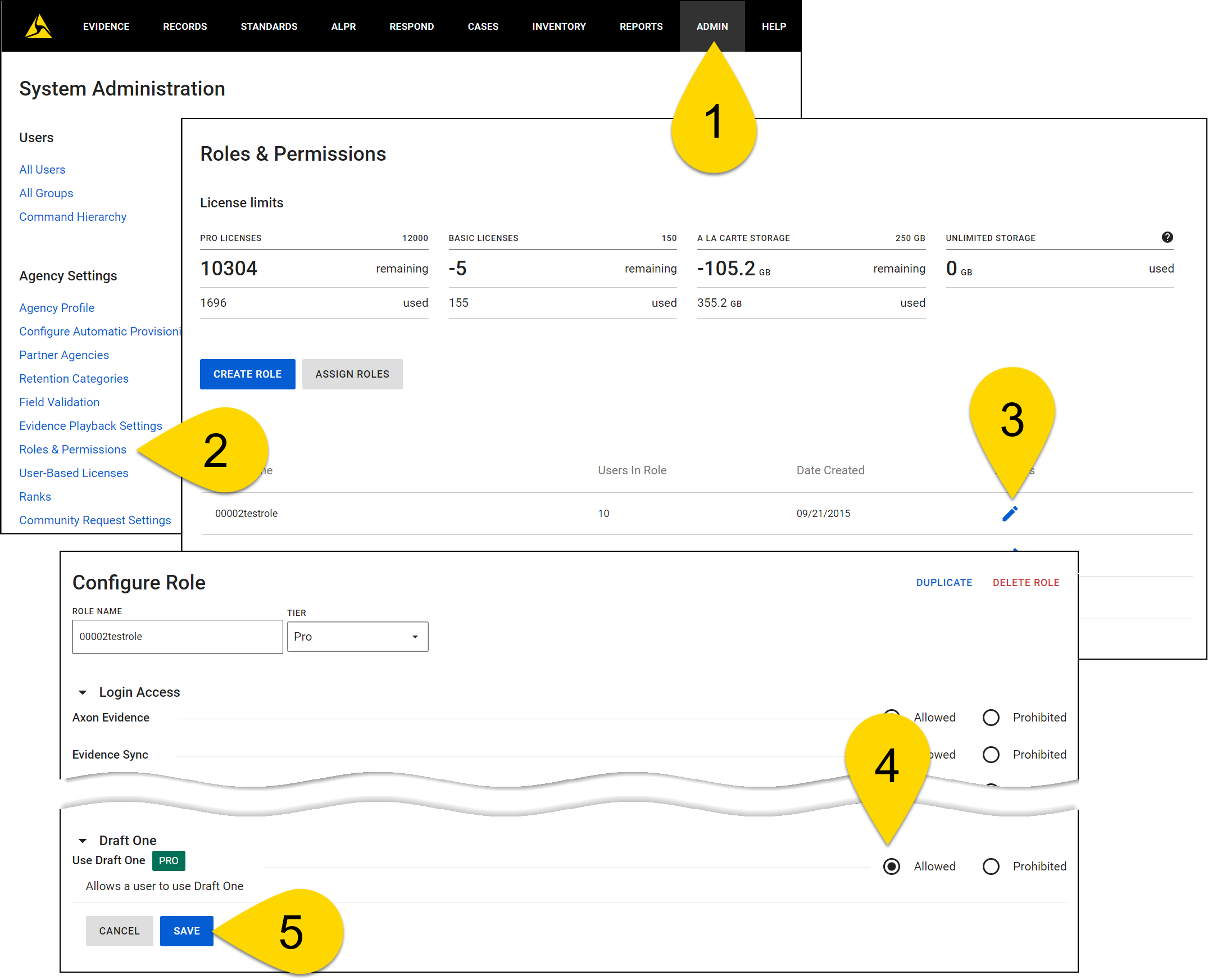Open the Reports menu item
Image resolution: width=1208 pixels, height=980 pixels.
641,26
